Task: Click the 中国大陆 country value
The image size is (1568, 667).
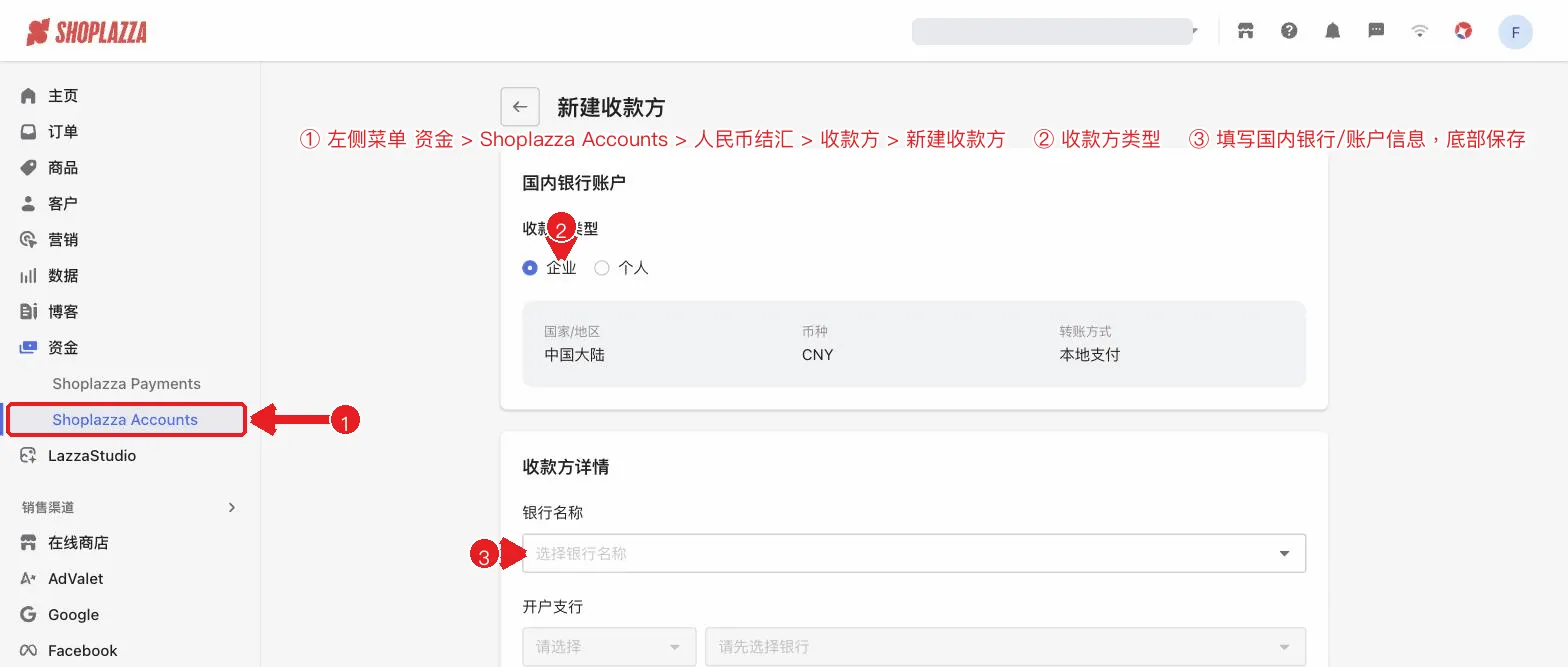Action: point(575,355)
